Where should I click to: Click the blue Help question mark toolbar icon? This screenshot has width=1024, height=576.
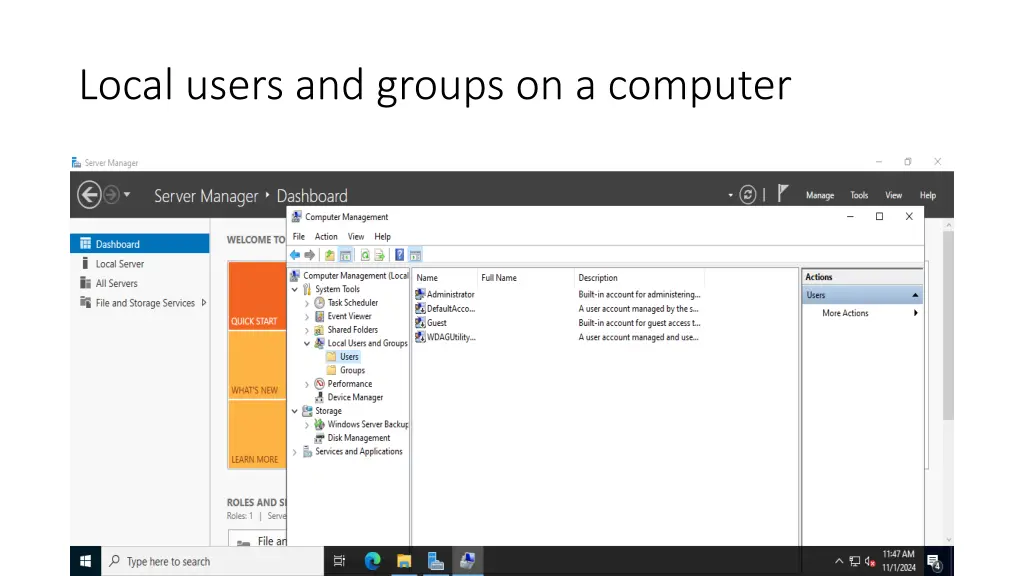pos(399,255)
